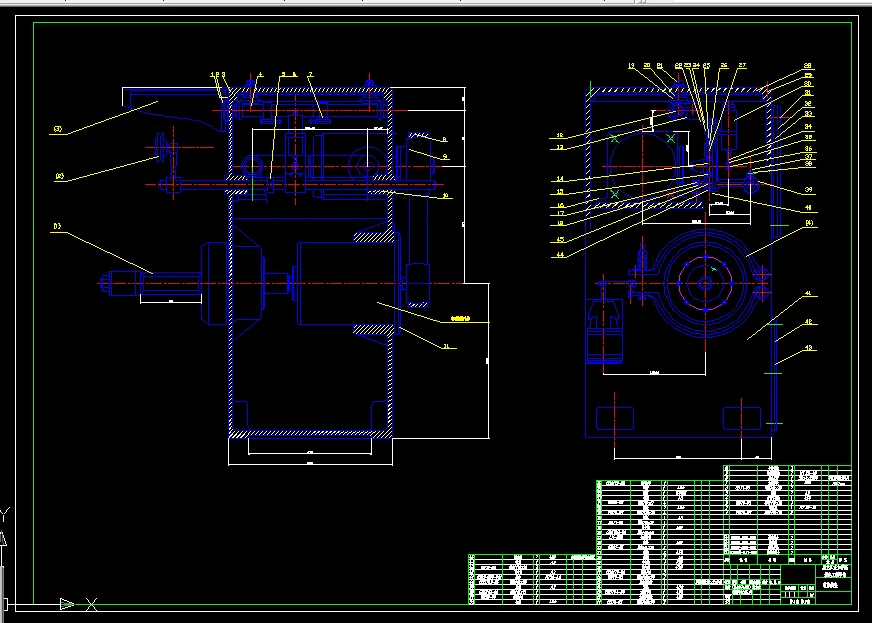This screenshot has height=623, width=872.
Task: Click the UCS Y axis marker
Action: (x=4, y=515)
